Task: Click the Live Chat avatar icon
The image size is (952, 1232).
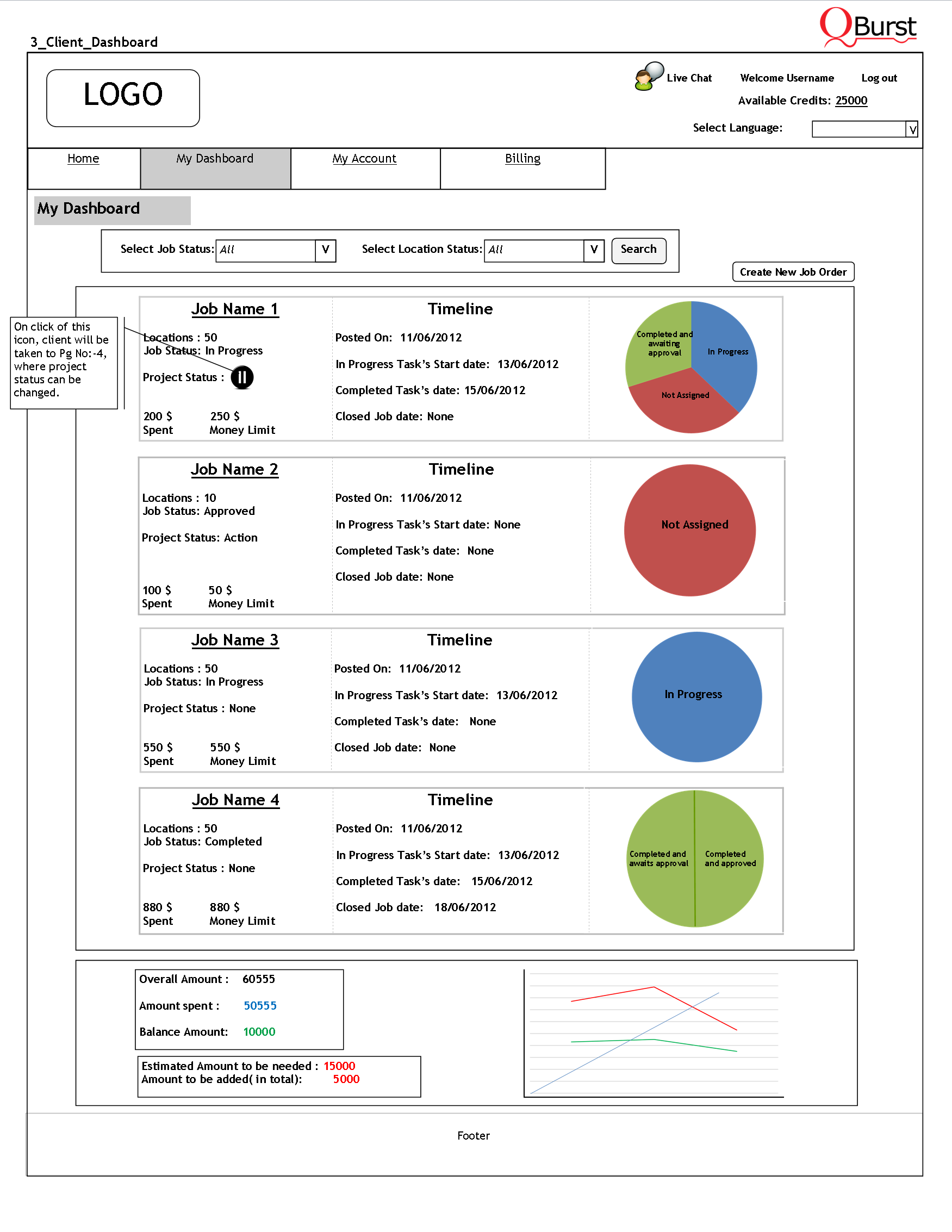Action: click(x=648, y=76)
